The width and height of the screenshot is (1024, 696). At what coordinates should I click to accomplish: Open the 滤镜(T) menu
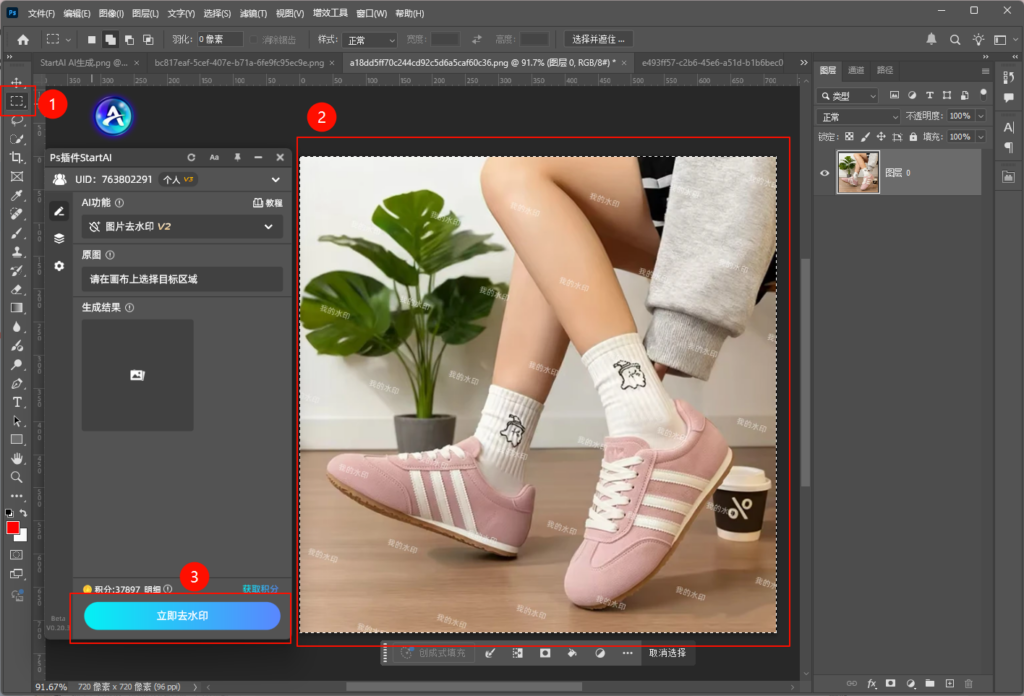point(252,13)
